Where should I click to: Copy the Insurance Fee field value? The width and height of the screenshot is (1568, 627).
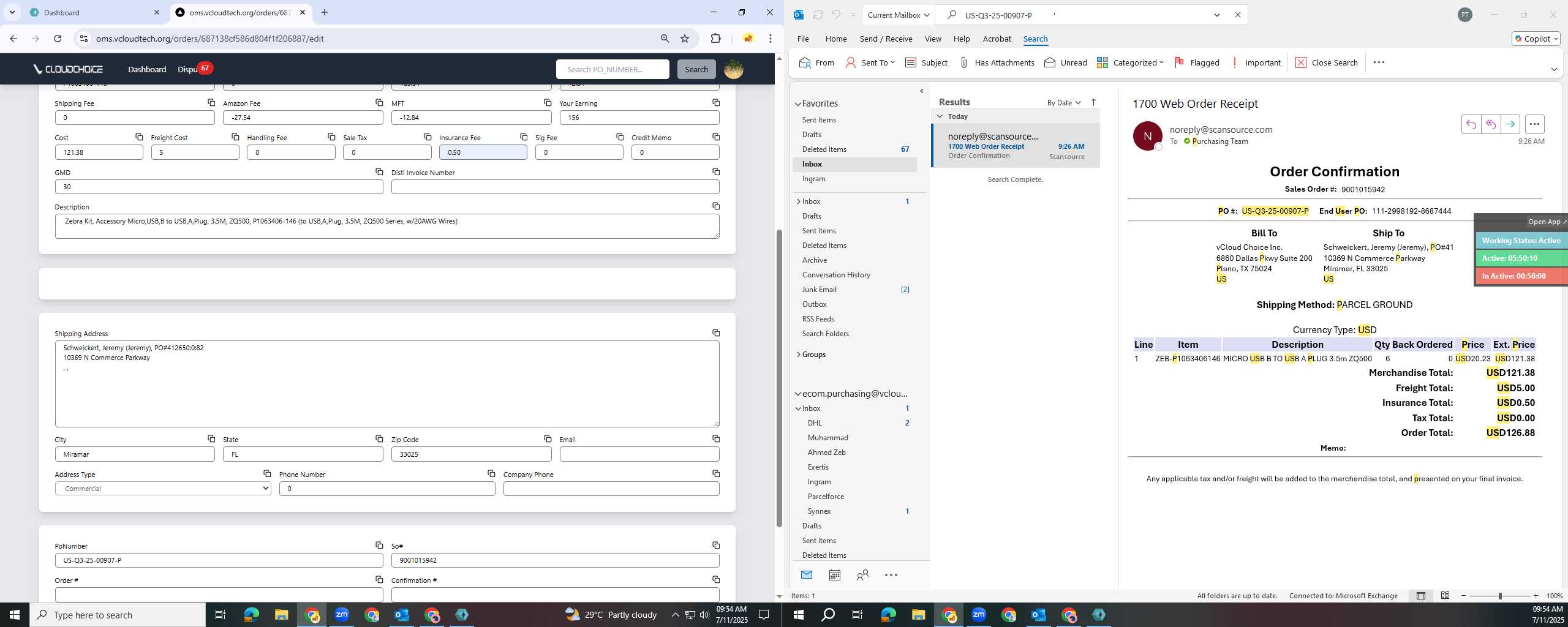[524, 137]
